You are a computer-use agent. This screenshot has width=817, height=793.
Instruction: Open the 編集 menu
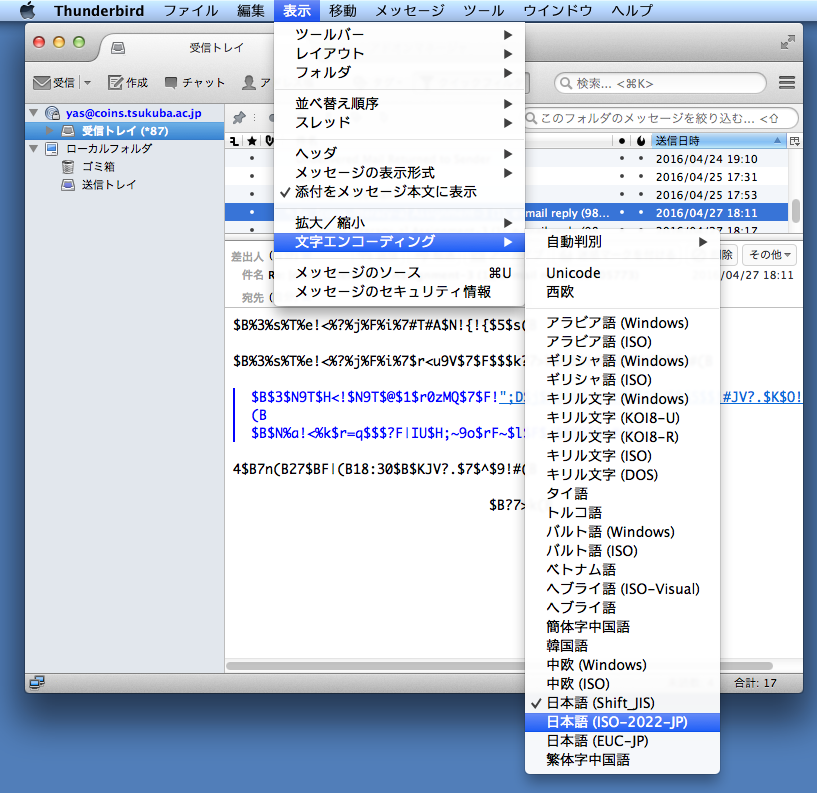pyautogui.click(x=251, y=10)
